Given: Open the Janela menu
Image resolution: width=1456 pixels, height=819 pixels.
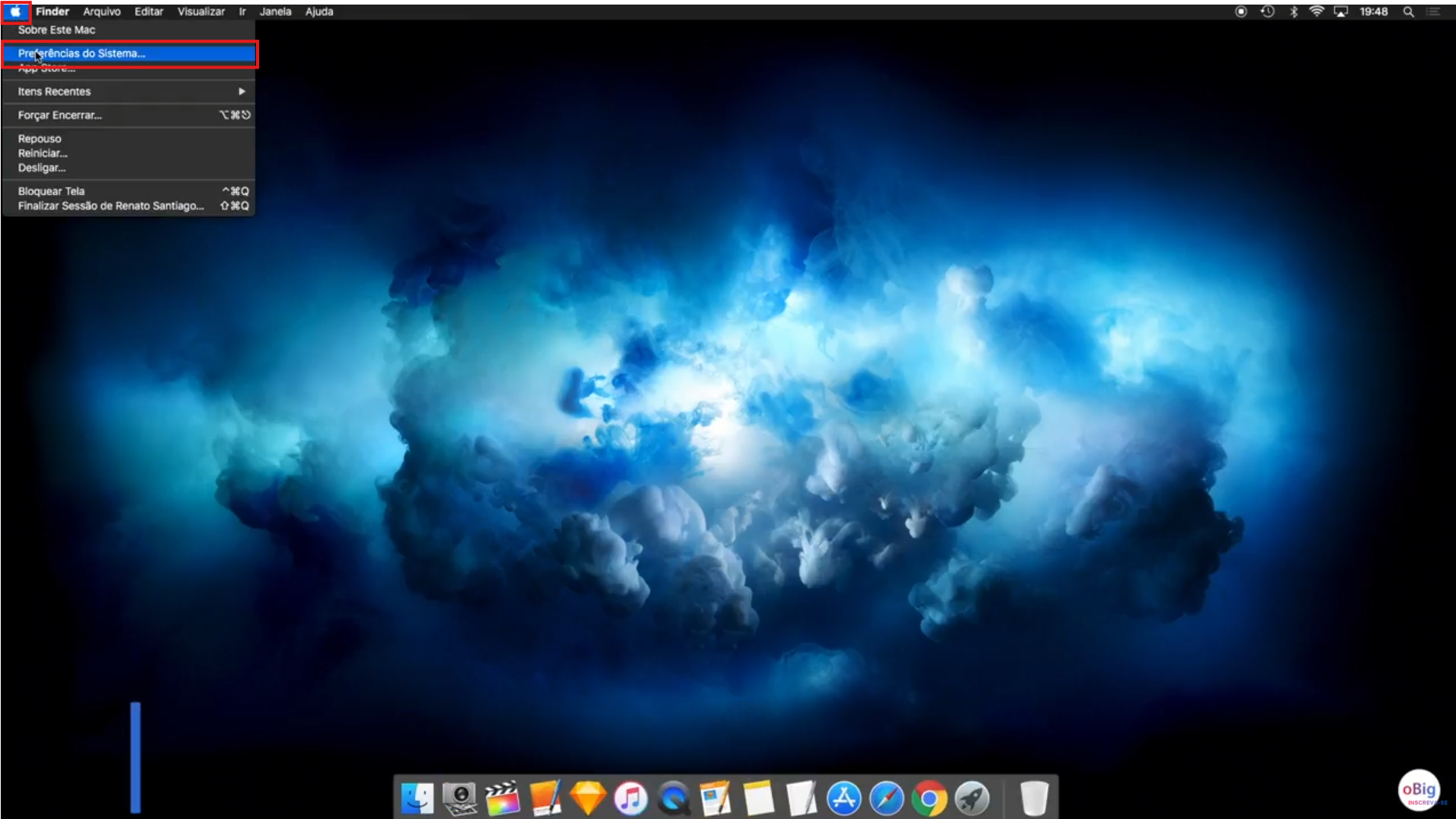Looking at the screenshot, I should click(275, 11).
